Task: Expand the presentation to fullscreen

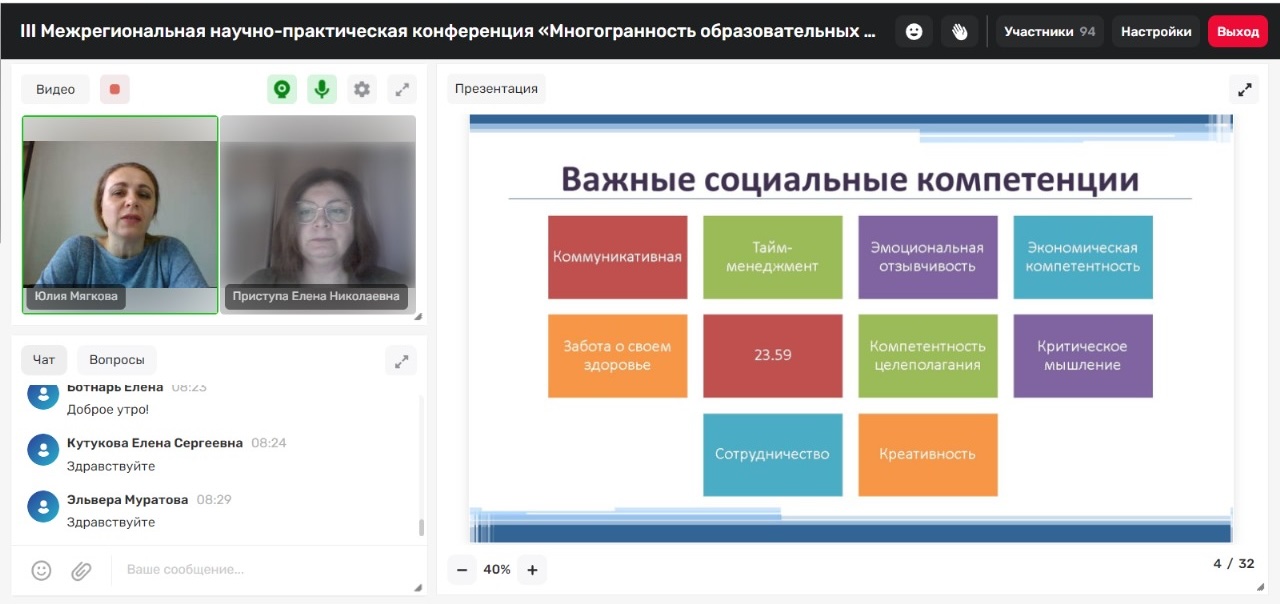Action: pos(1245,89)
